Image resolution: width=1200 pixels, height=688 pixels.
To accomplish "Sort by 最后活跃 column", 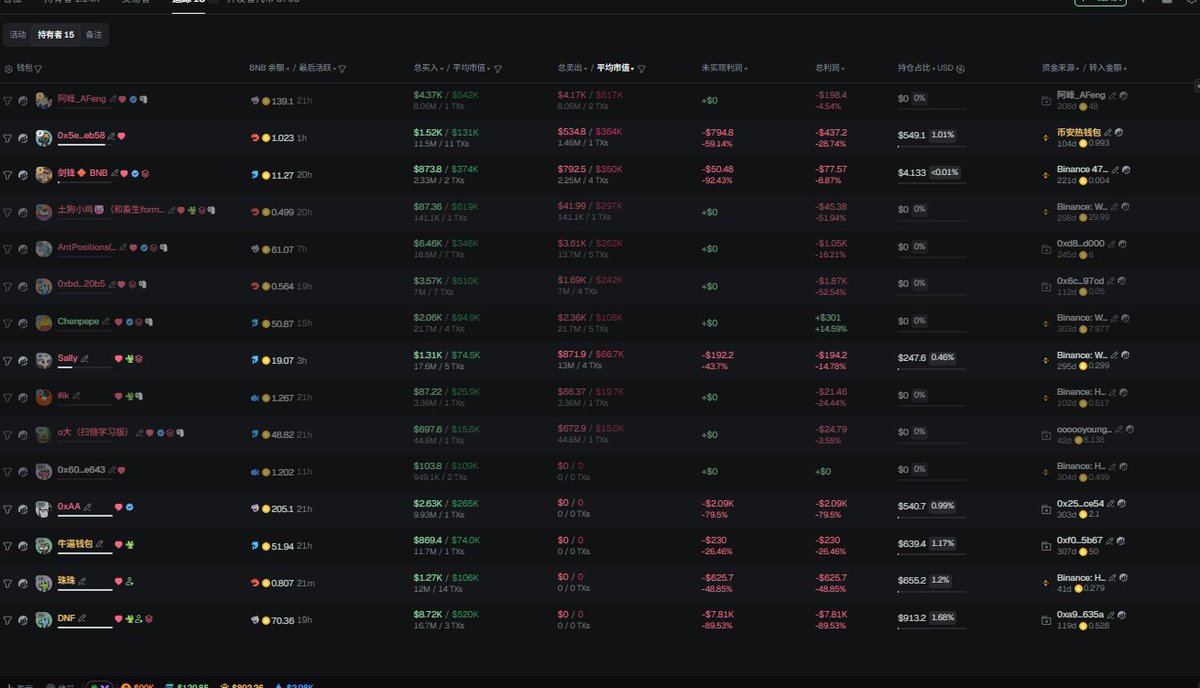I will tap(316, 68).
